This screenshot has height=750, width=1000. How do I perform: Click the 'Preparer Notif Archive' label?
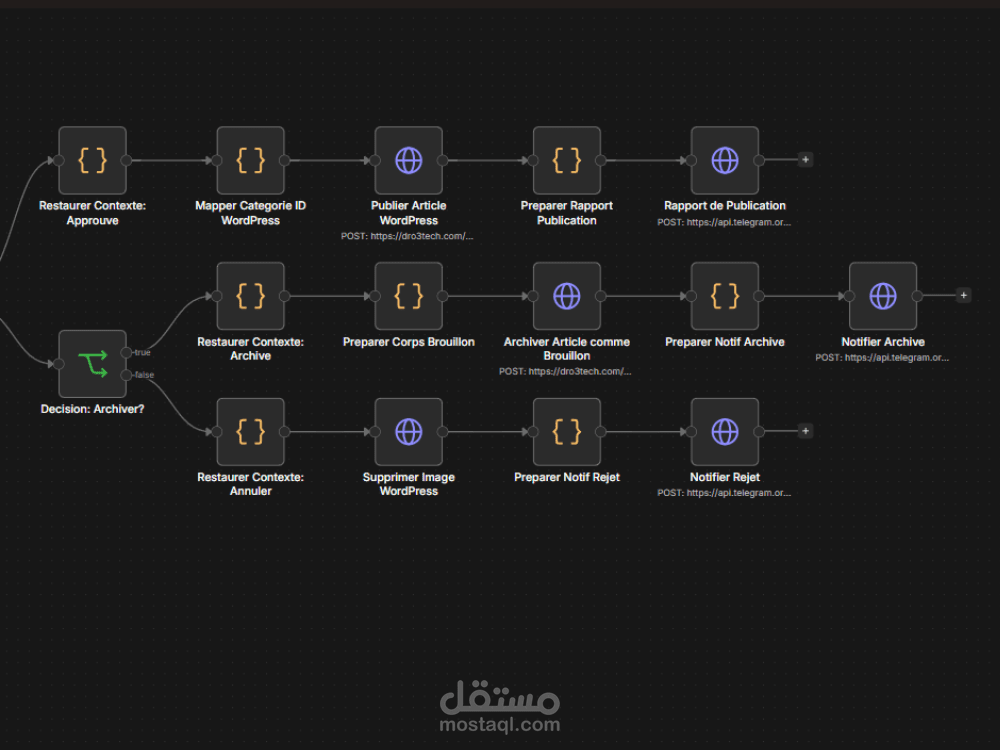[x=725, y=342]
